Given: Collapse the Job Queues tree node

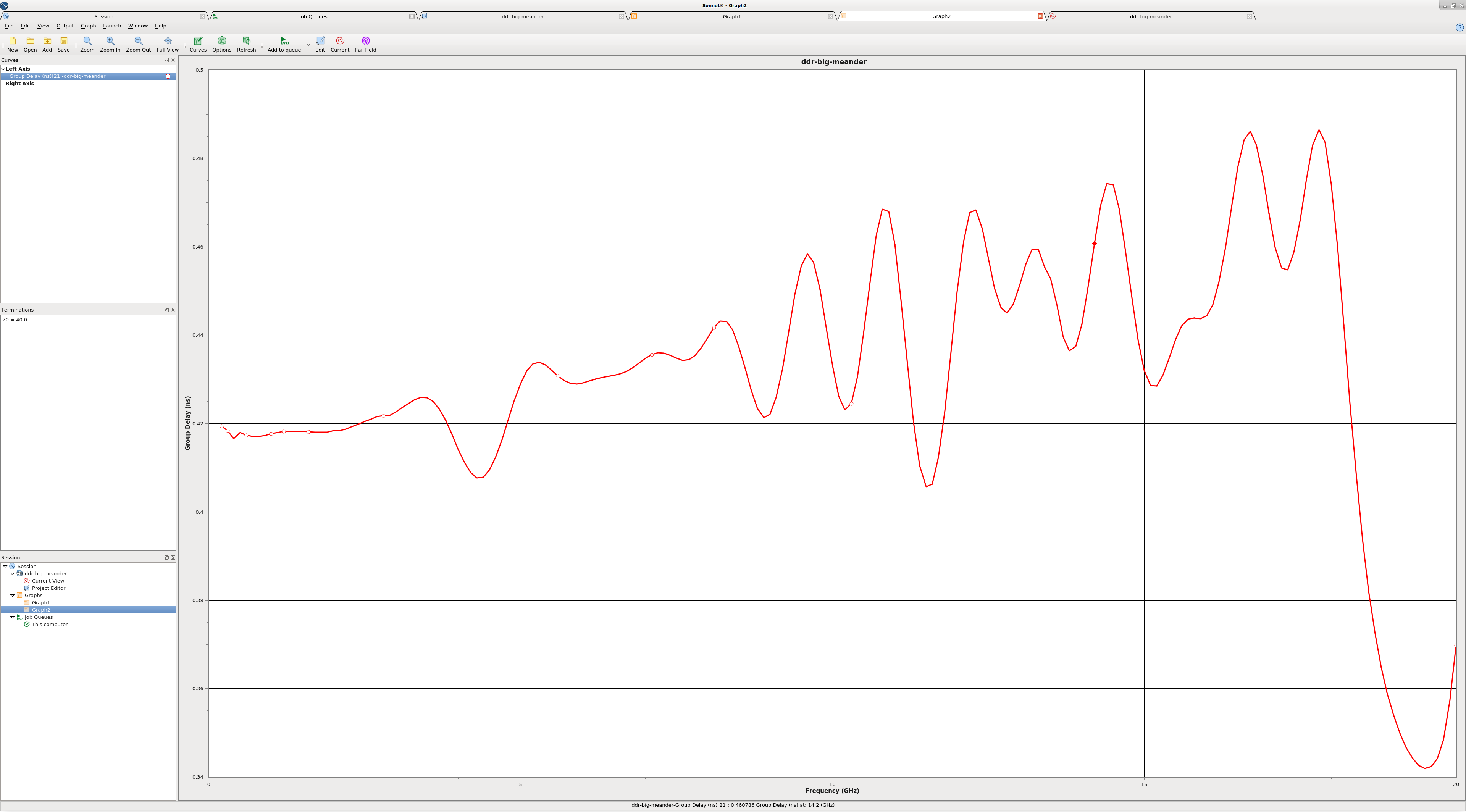Looking at the screenshot, I should 13,617.
